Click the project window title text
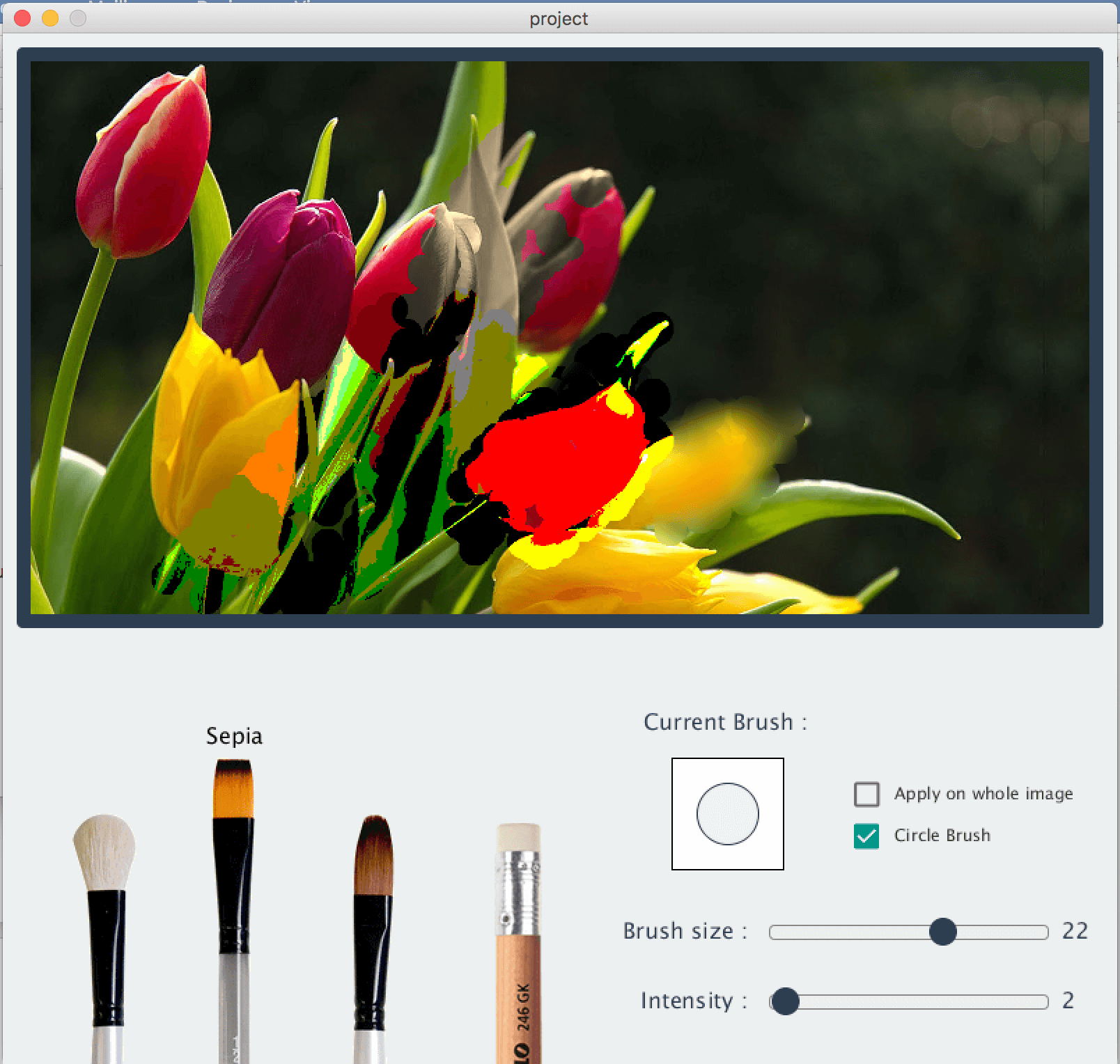1120x1064 pixels. click(x=559, y=19)
